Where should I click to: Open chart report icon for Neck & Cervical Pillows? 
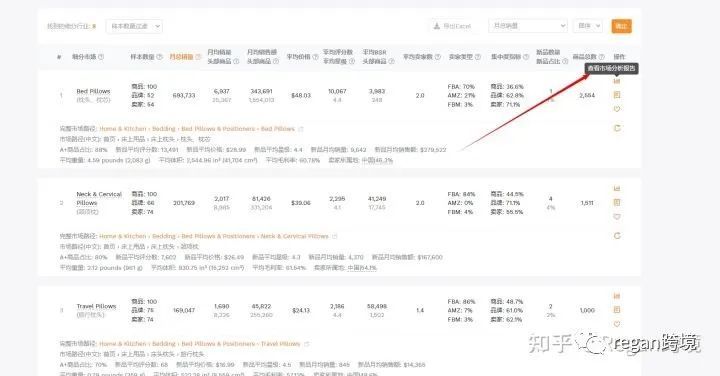(x=617, y=189)
